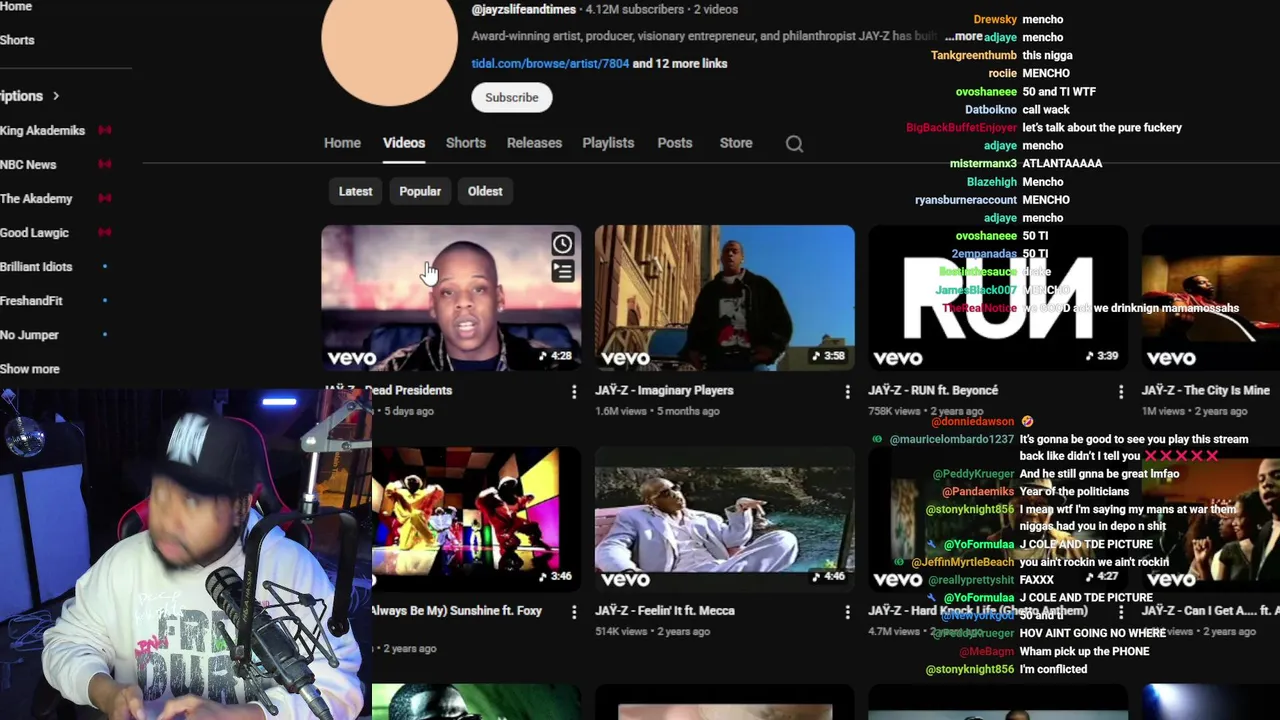This screenshot has width=1280, height=720.
Task: Click the @jayzslifeandtimes channel handle
Action: pyautogui.click(x=524, y=9)
